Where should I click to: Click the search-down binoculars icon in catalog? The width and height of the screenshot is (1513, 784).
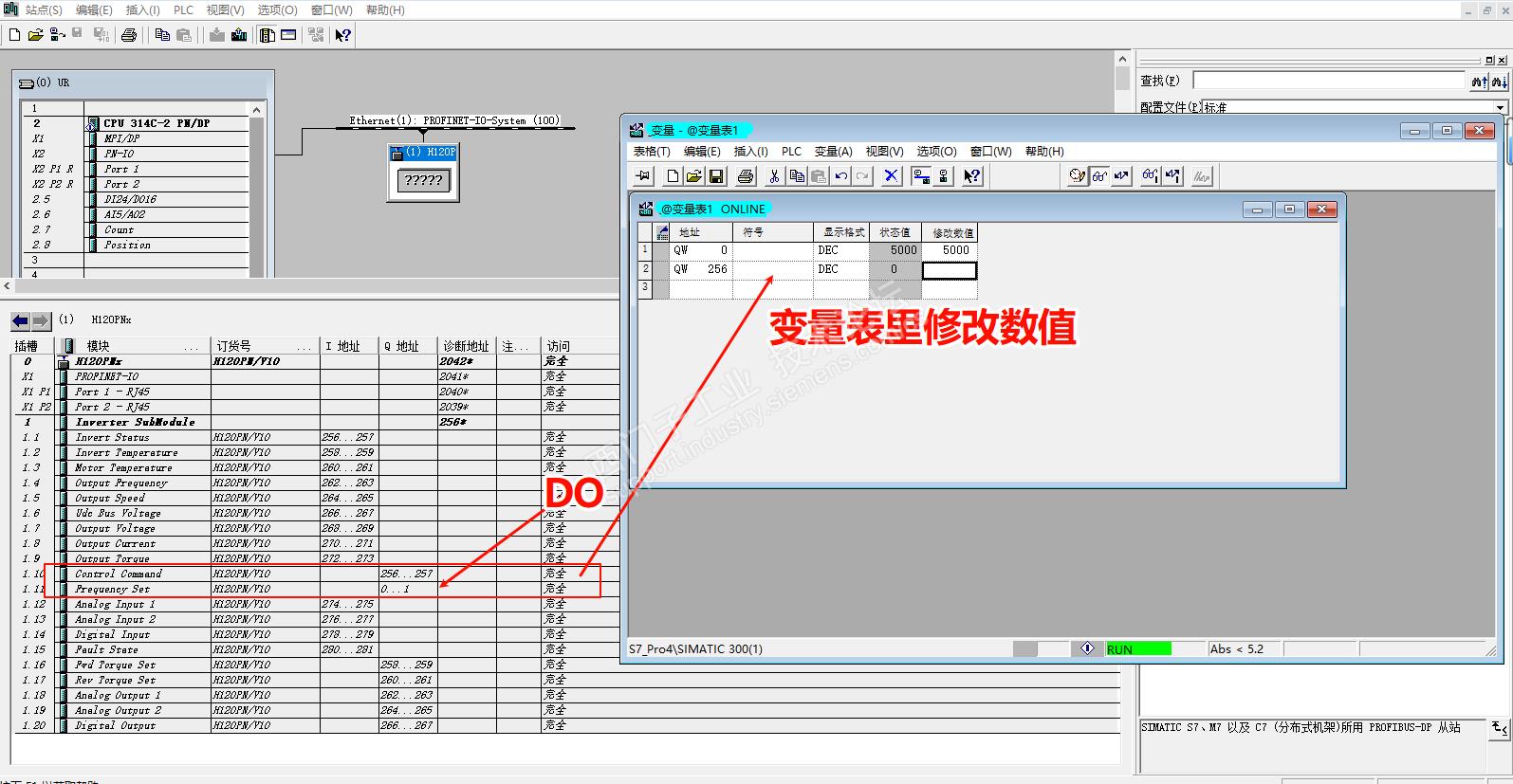(x=1499, y=82)
